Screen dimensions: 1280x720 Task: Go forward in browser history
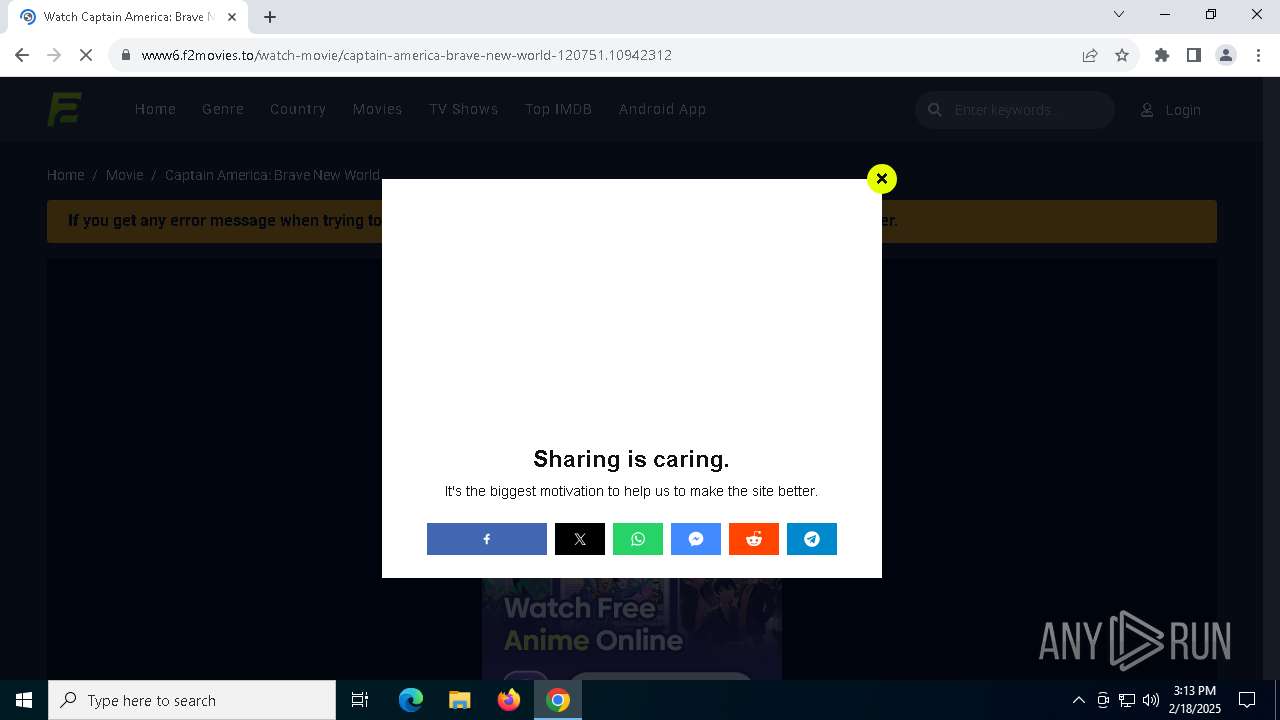pyautogui.click(x=54, y=55)
